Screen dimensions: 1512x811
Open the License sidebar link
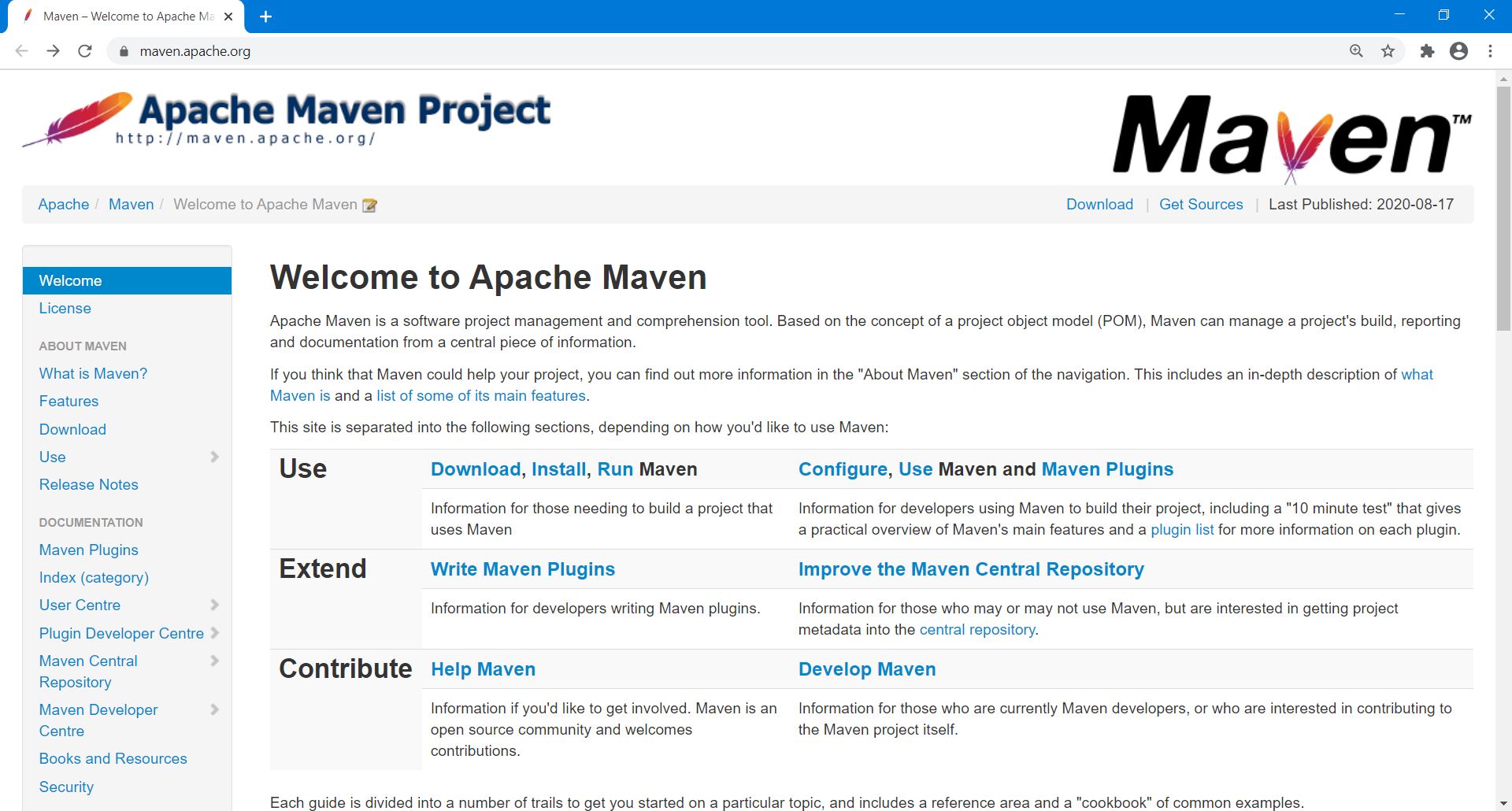pyautogui.click(x=65, y=309)
